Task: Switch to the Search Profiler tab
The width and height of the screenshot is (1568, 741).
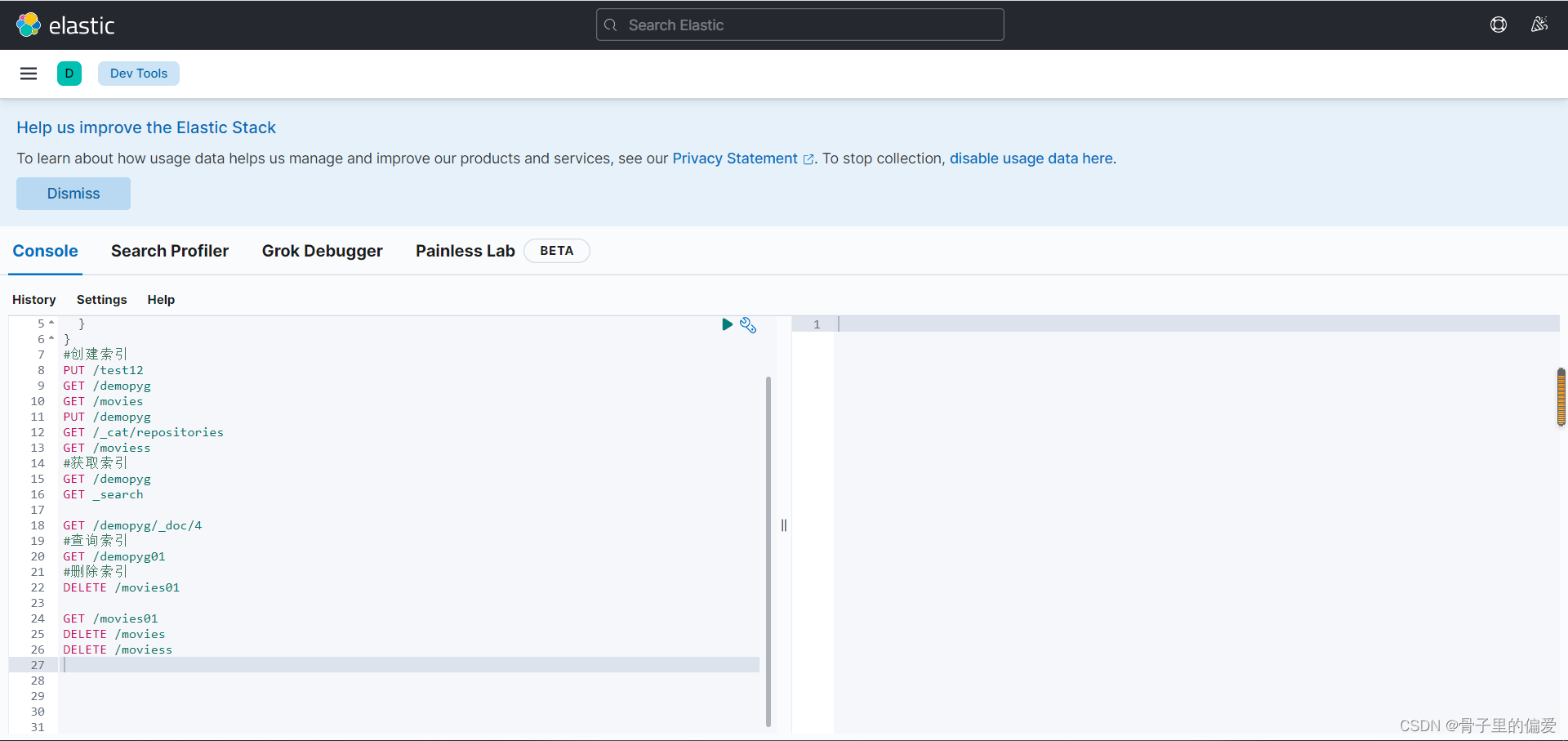Action: pyautogui.click(x=170, y=251)
